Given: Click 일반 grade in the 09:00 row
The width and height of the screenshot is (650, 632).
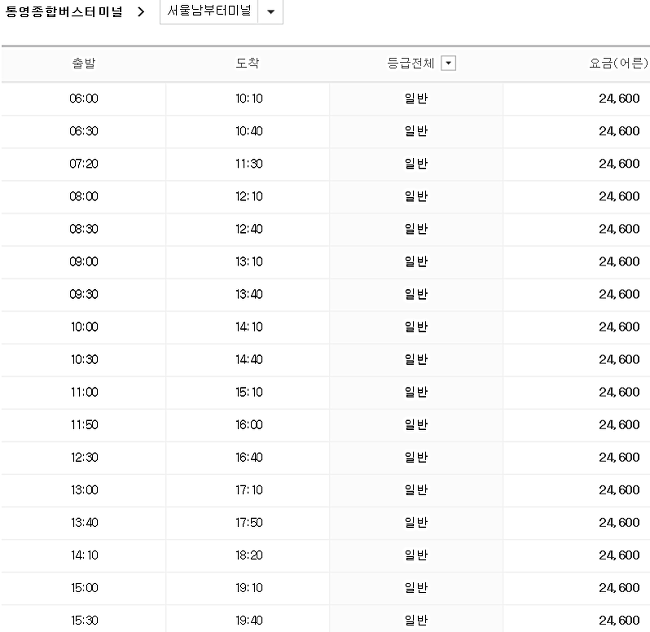Looking at the screenshot, I should click(x=416, y=262).
